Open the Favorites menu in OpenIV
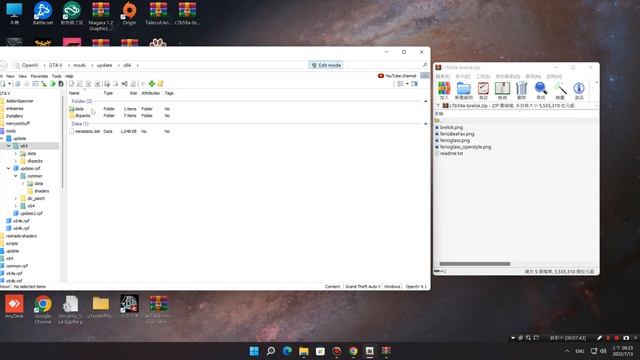 (x=39, y=76)
